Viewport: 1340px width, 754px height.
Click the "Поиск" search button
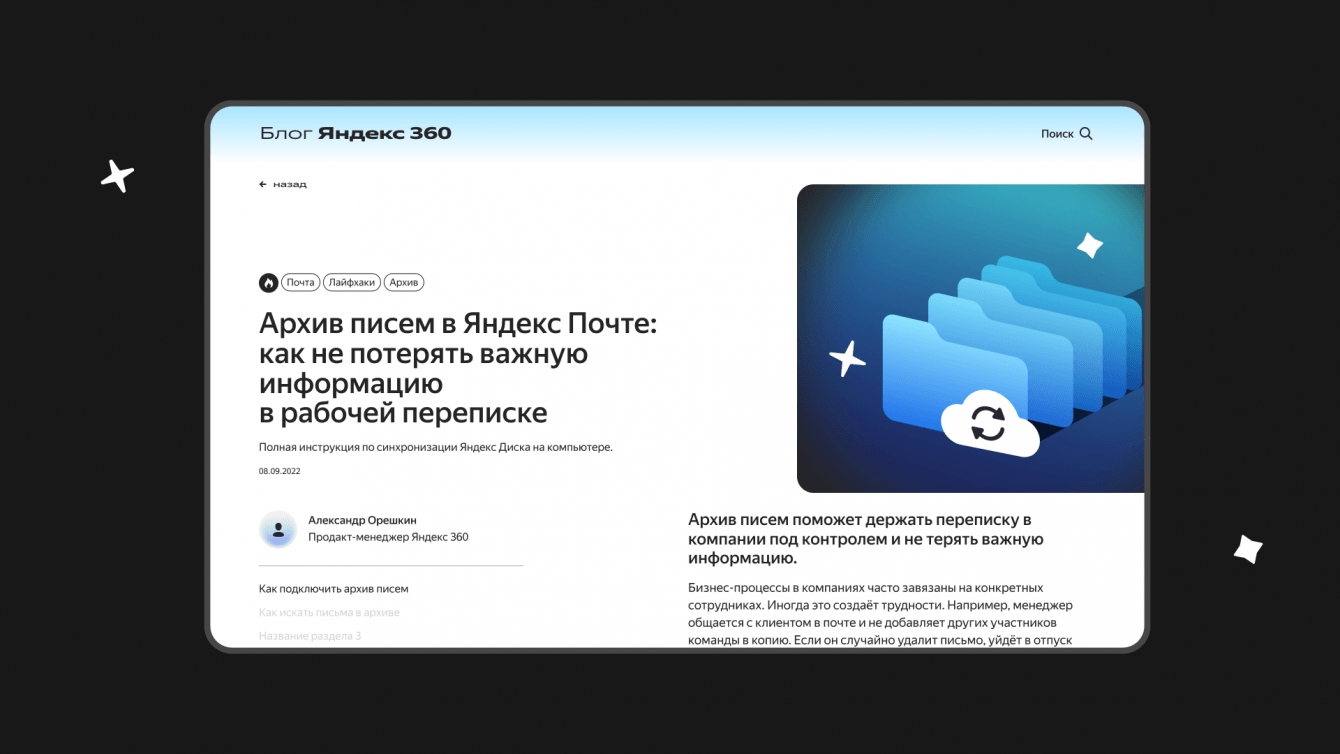click(1066, 134)
